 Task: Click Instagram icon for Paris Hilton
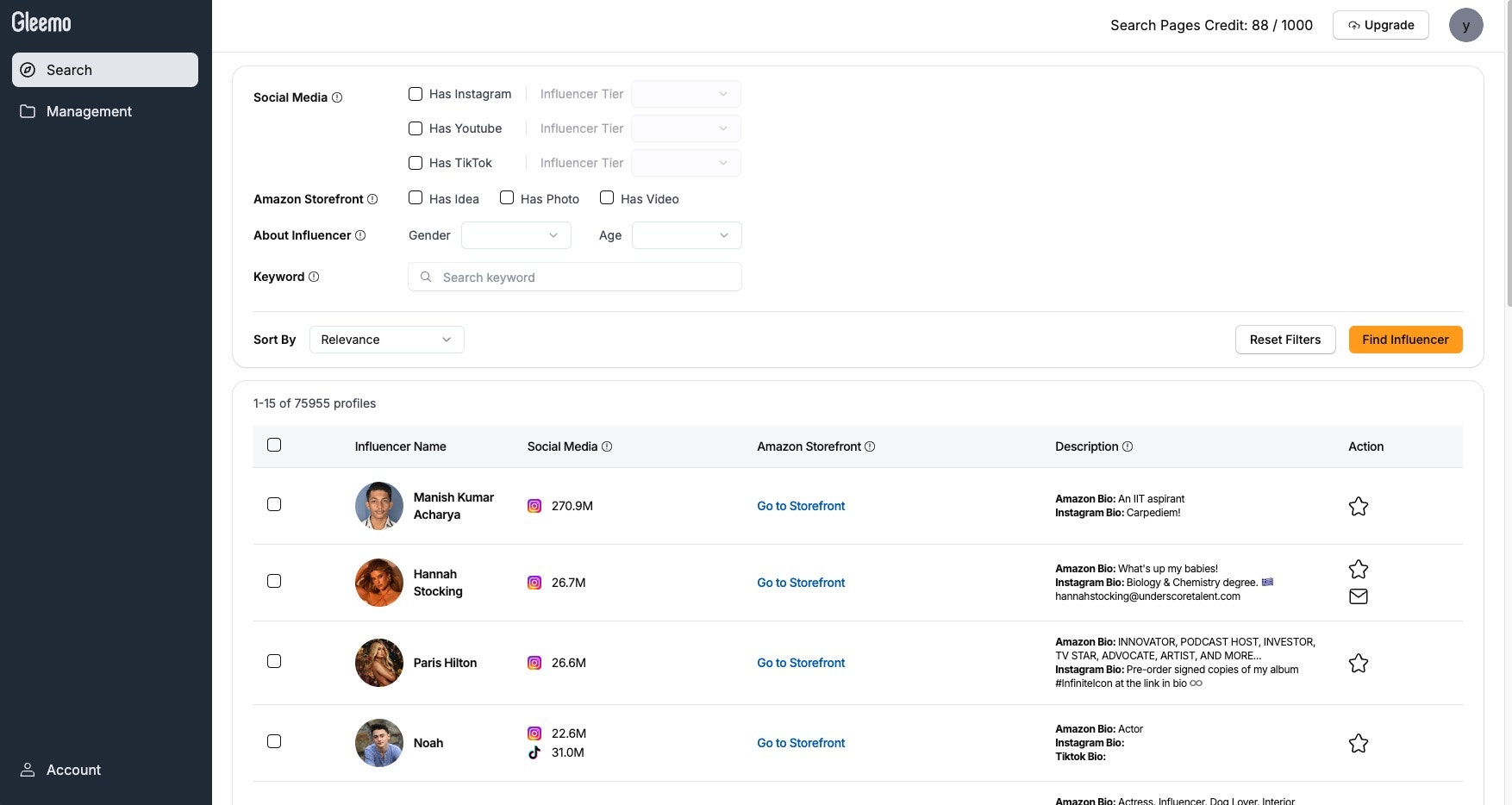tap(534, 663)
